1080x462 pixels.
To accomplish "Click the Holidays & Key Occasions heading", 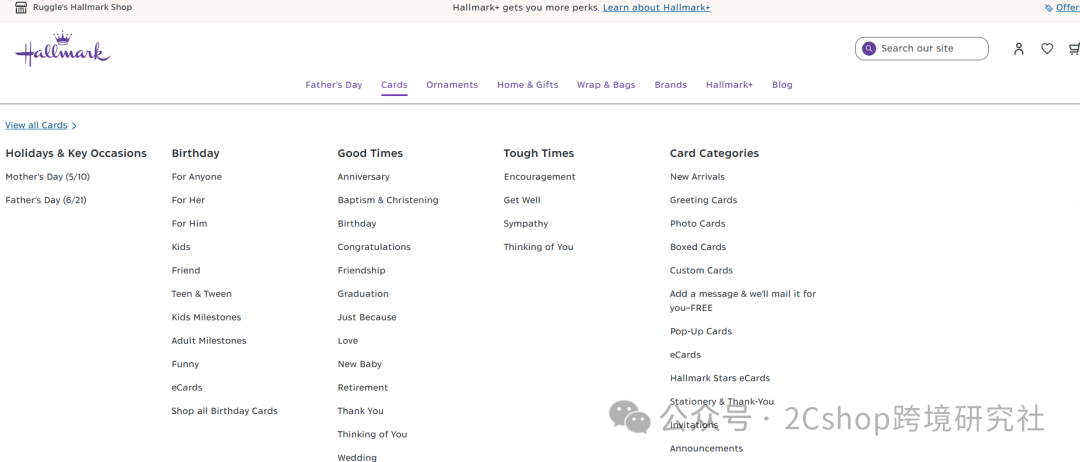I will [x=76, y=154].
